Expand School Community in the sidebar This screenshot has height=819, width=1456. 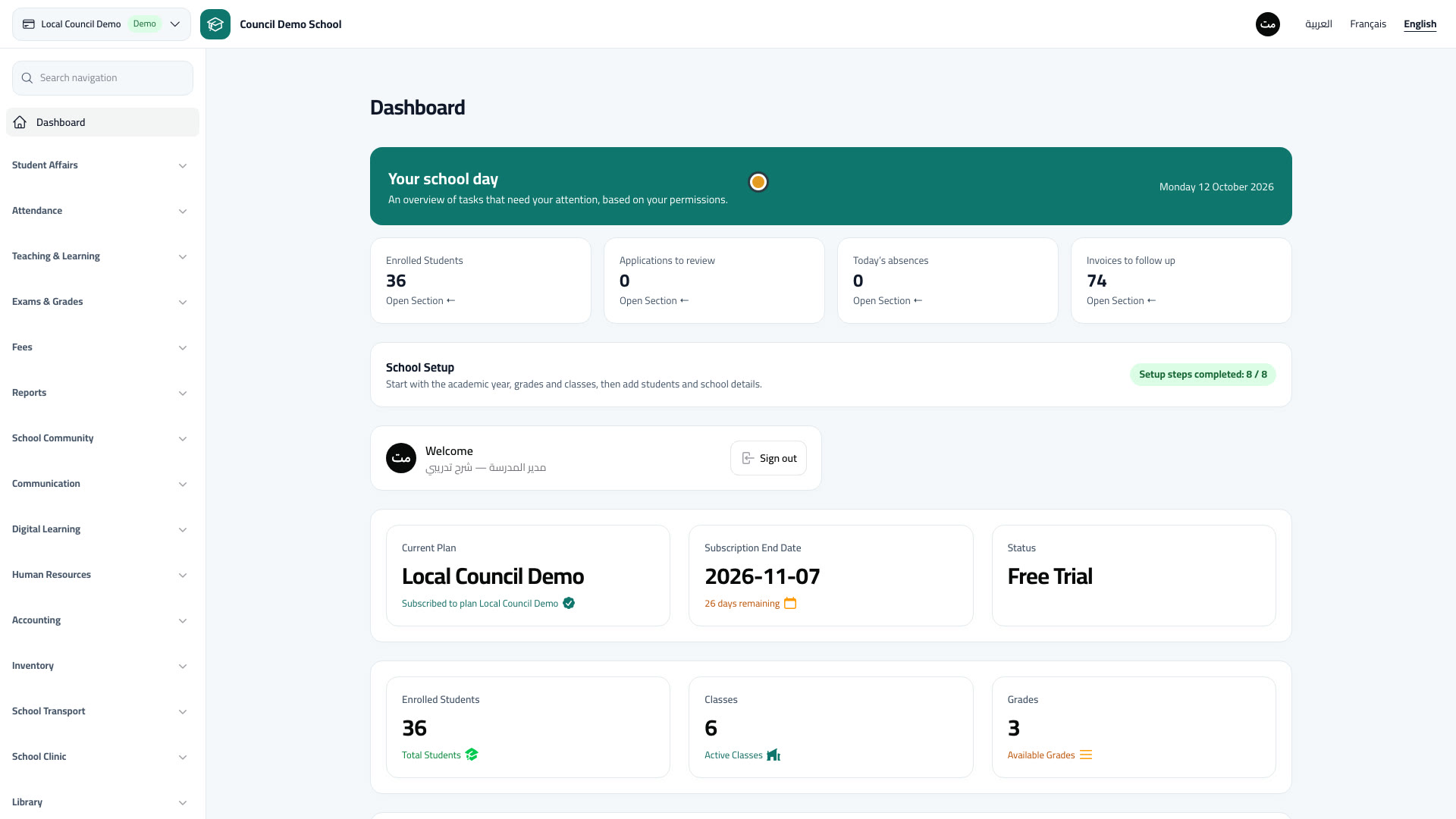(102, 438)
